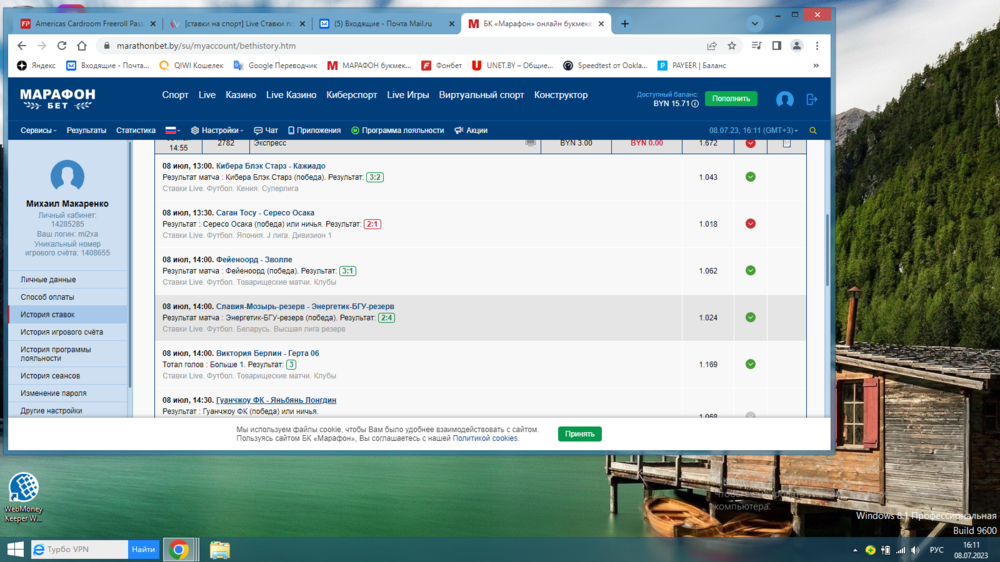Click the Chrome icon in the taskbar
This screenshot has height=562, width=1000.
179,549
